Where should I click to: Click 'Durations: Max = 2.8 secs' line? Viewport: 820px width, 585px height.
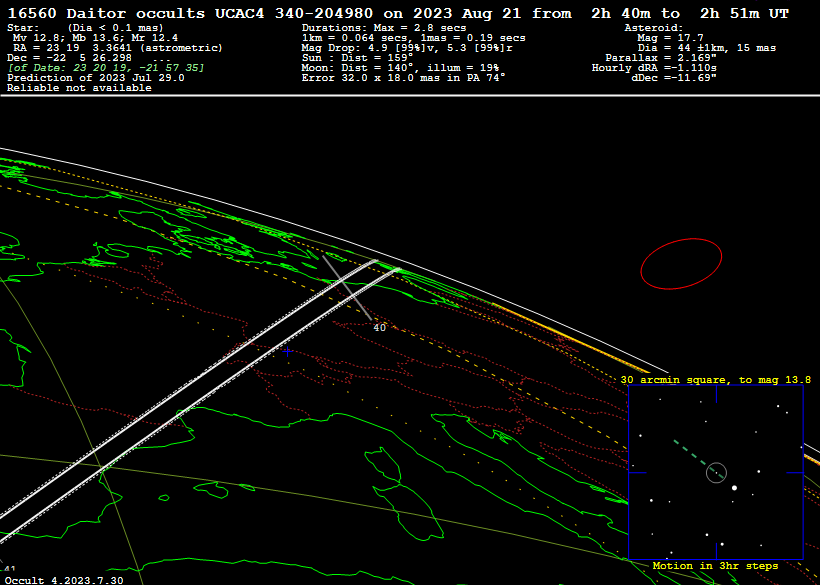(x=384, y=28)
